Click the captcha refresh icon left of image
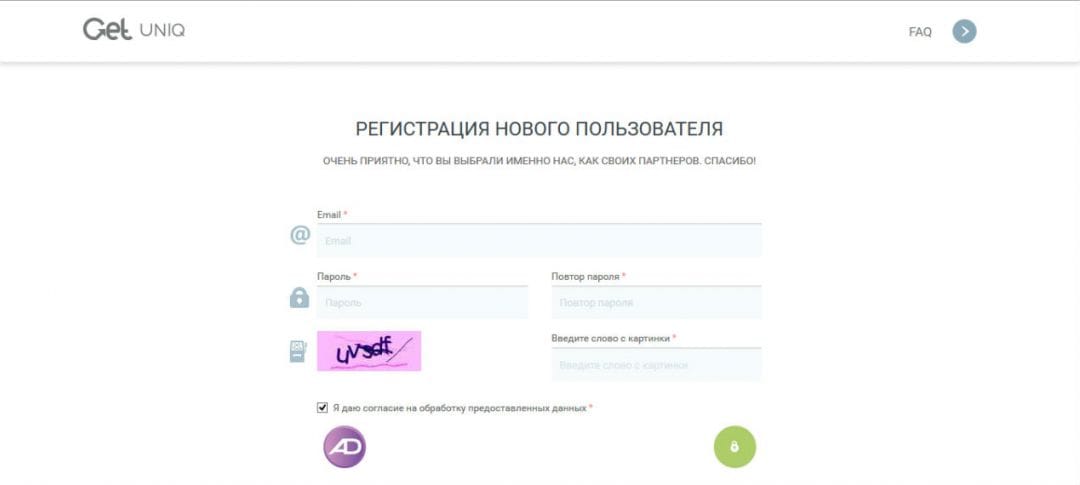 pyautogui.click(x=298, y=351)
